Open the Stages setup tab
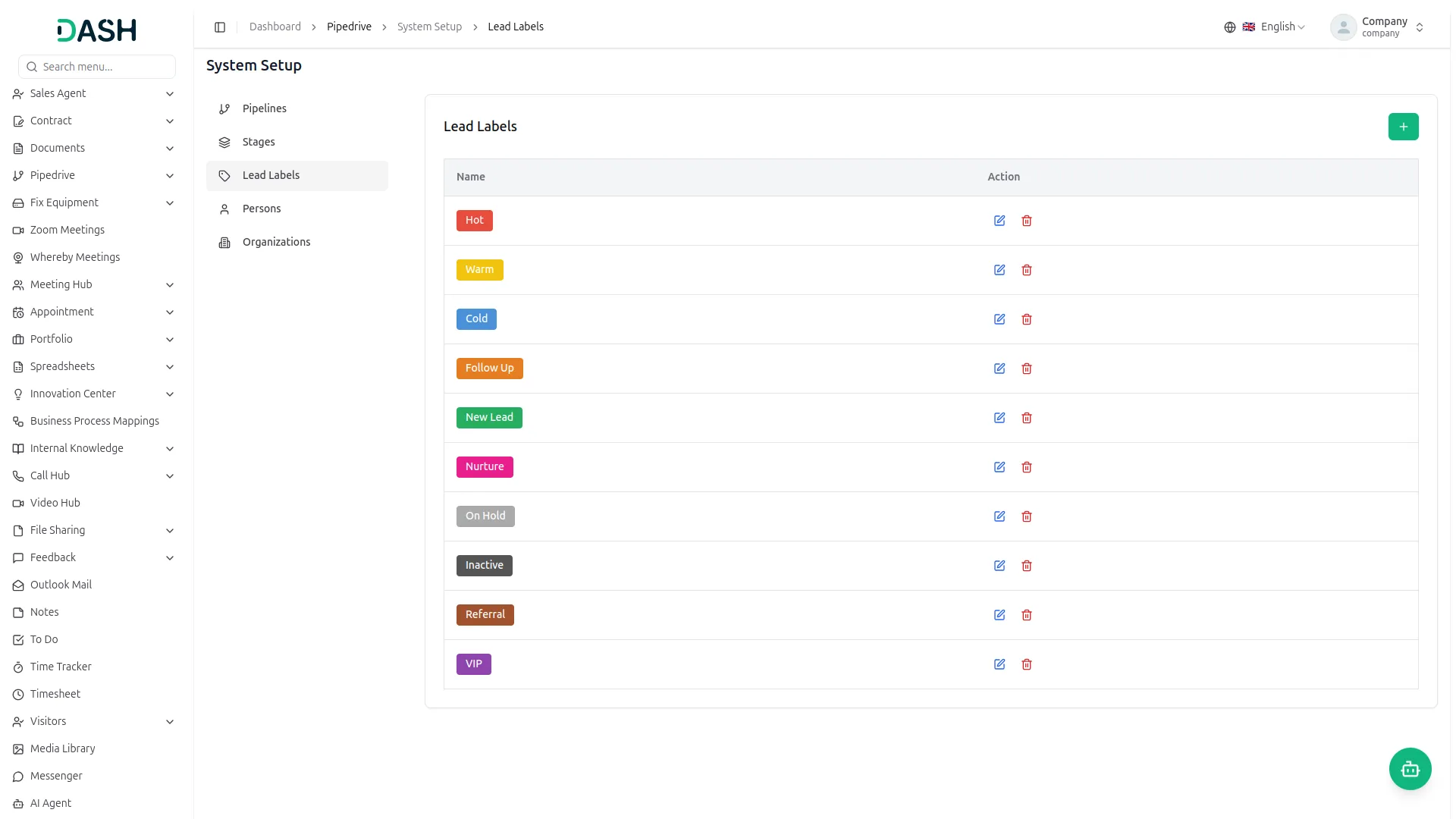The height and width of the screenshot is (819, 1456). click(297, 142)
